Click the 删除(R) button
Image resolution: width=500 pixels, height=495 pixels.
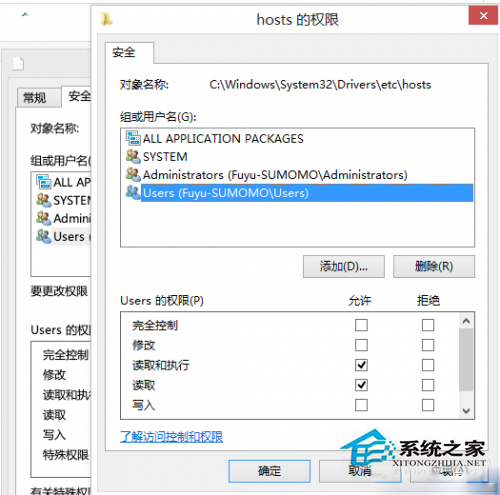pyautogui.click(x=434, y=266)
